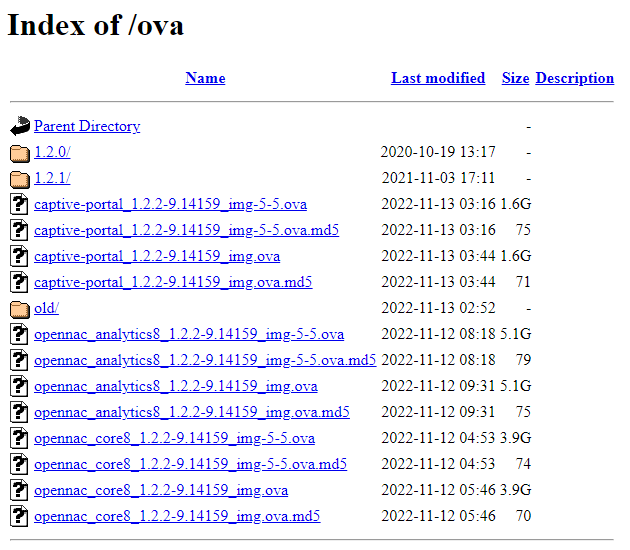Open the 1.2.1/ directory link

click(52, 178)
